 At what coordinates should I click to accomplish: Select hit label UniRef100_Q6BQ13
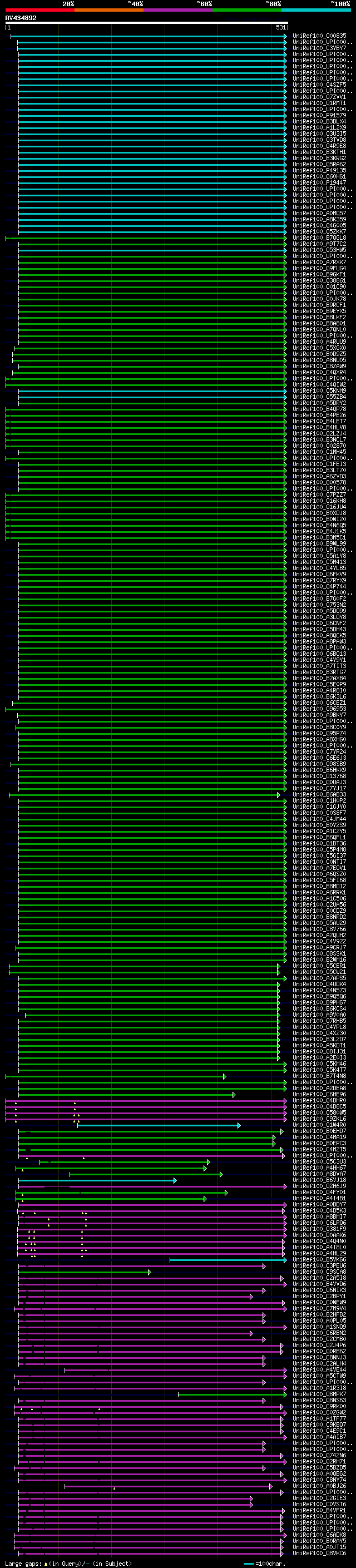pyautogui.click(x=319, y=654)
